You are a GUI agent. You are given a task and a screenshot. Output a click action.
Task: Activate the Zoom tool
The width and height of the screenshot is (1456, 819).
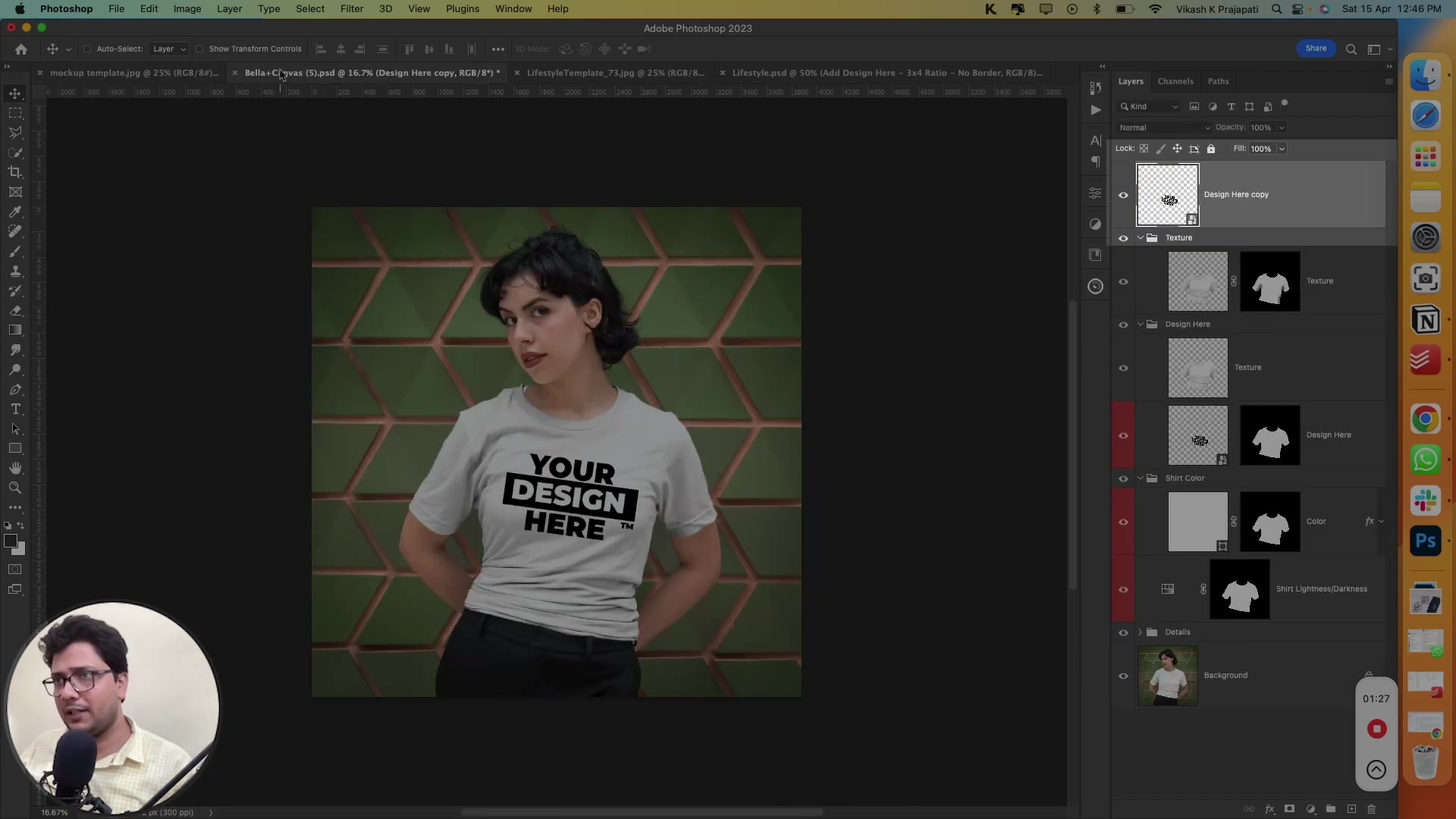coord(15,488)
